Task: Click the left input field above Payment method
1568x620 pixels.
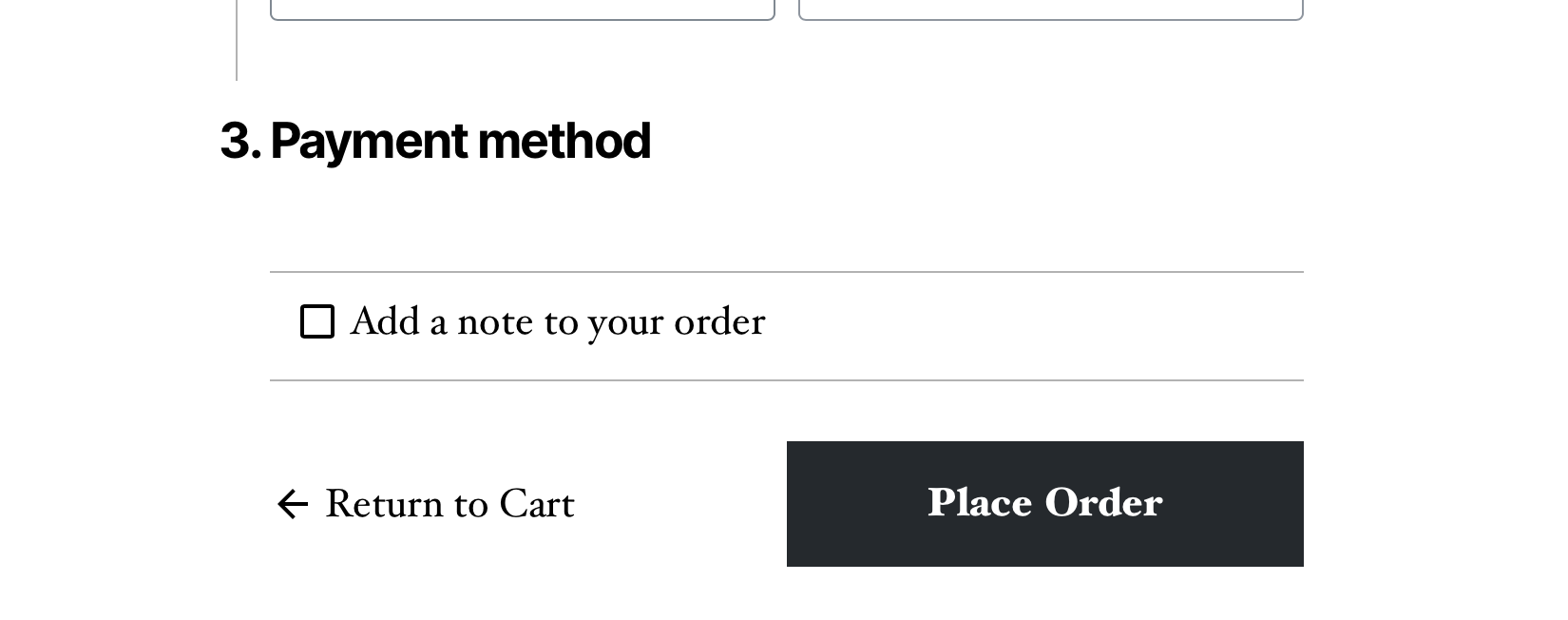Action: point(523,8)
